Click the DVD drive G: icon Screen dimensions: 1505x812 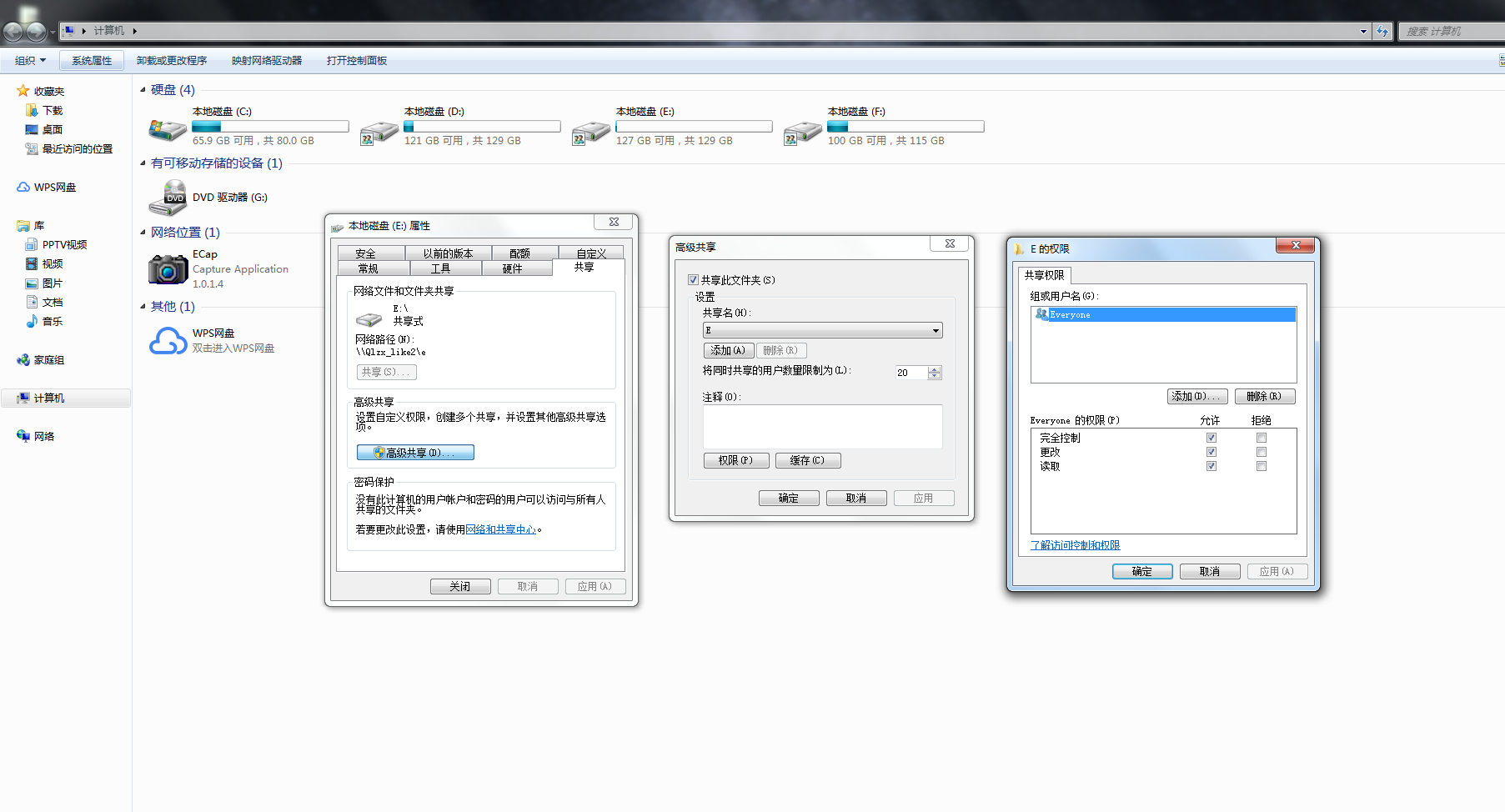[x=168, y=198]
